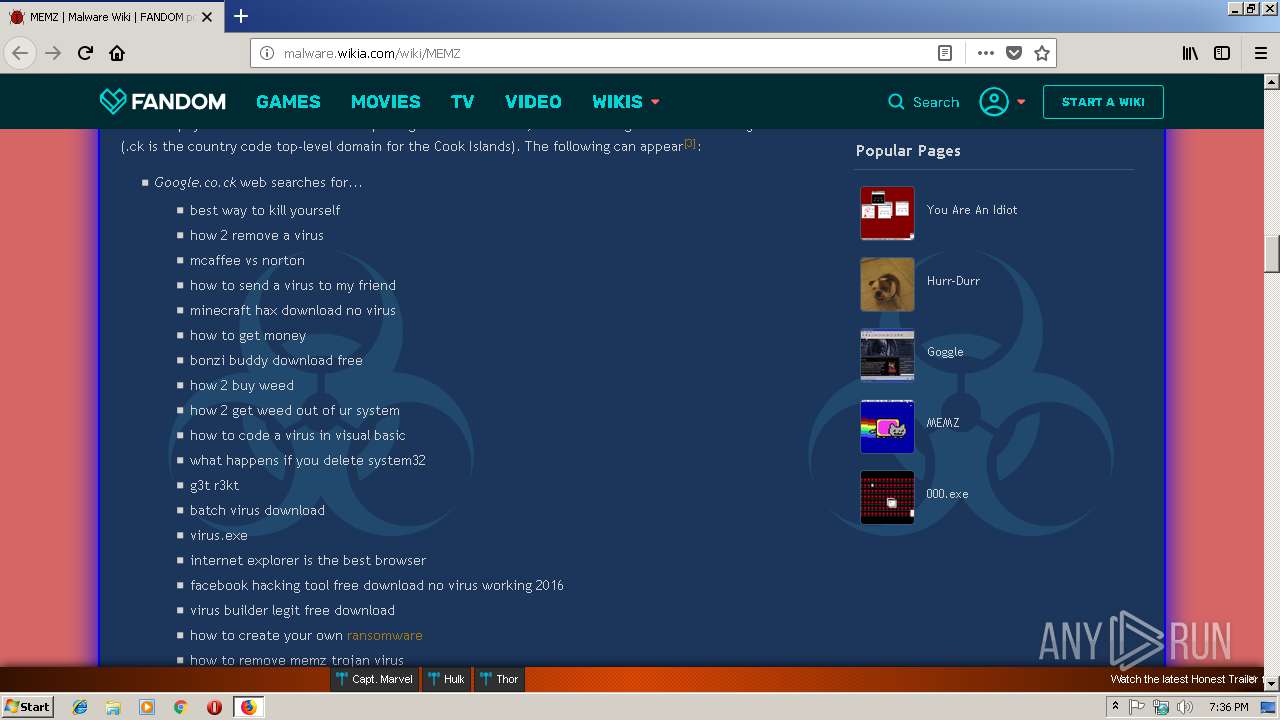Go to the Firefox Home icon
The width and height of the screenshot is (1280, 720).
coord(117,53)
